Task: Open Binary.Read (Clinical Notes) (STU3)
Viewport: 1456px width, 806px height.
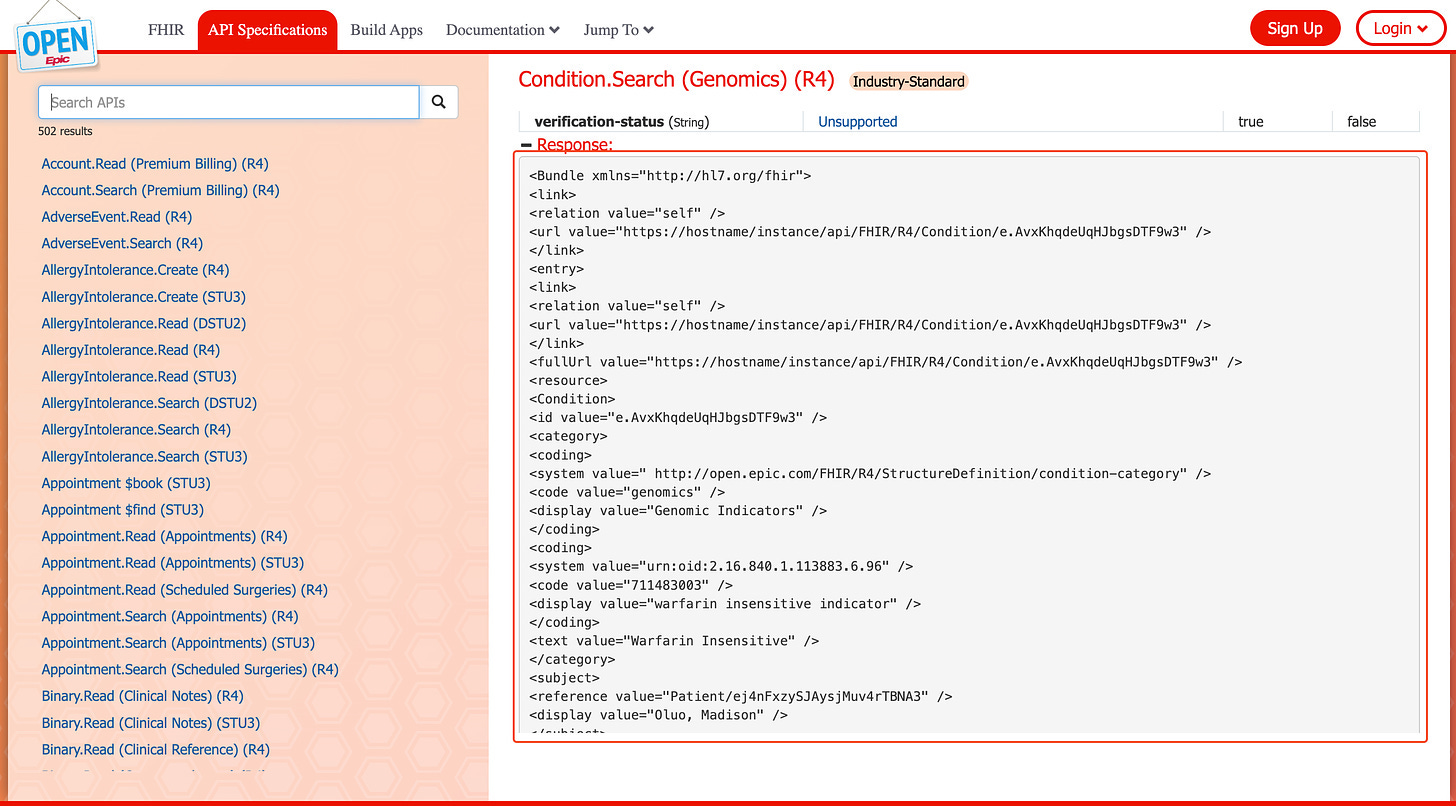Action: click(x=151, y=723)
